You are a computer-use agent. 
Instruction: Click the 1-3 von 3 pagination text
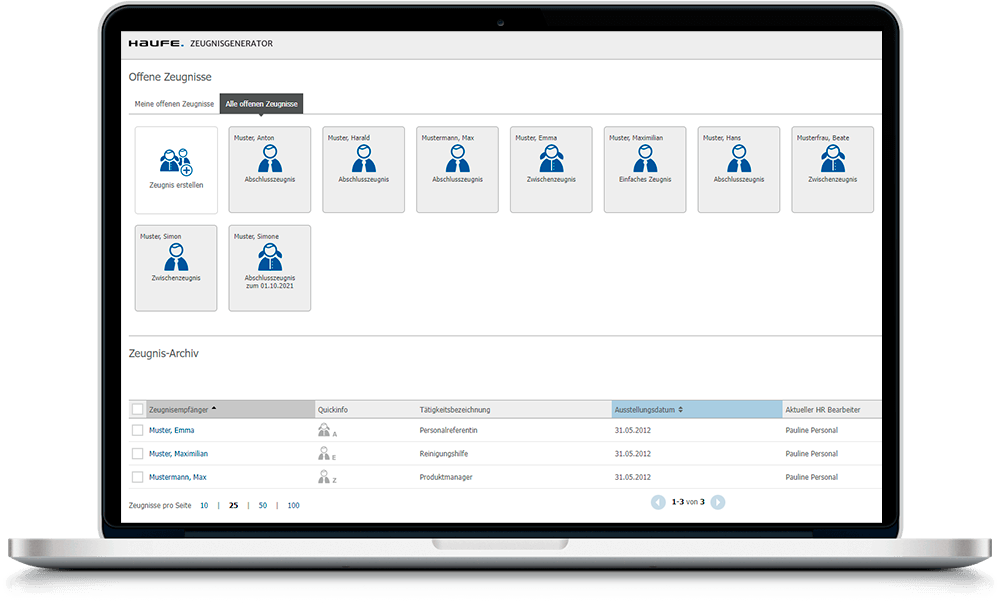(x=688, y=502)
